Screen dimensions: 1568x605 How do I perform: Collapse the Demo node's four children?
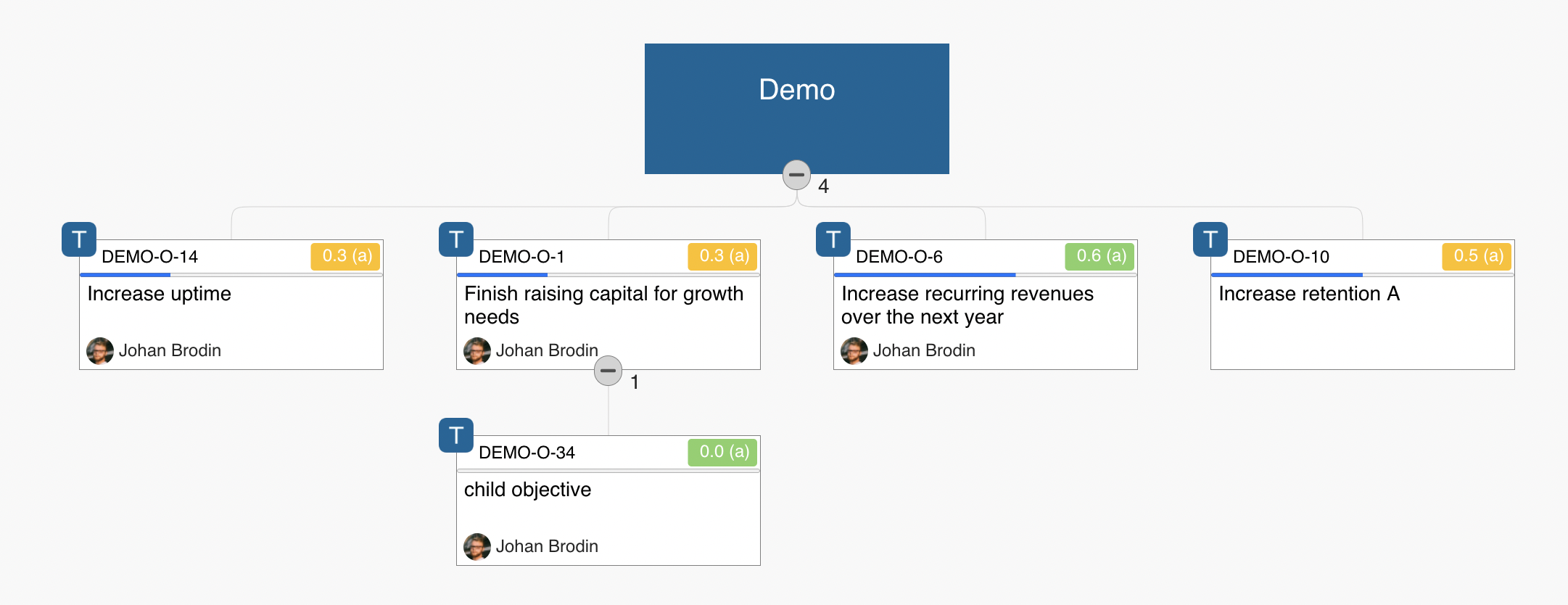pos(796,175)
